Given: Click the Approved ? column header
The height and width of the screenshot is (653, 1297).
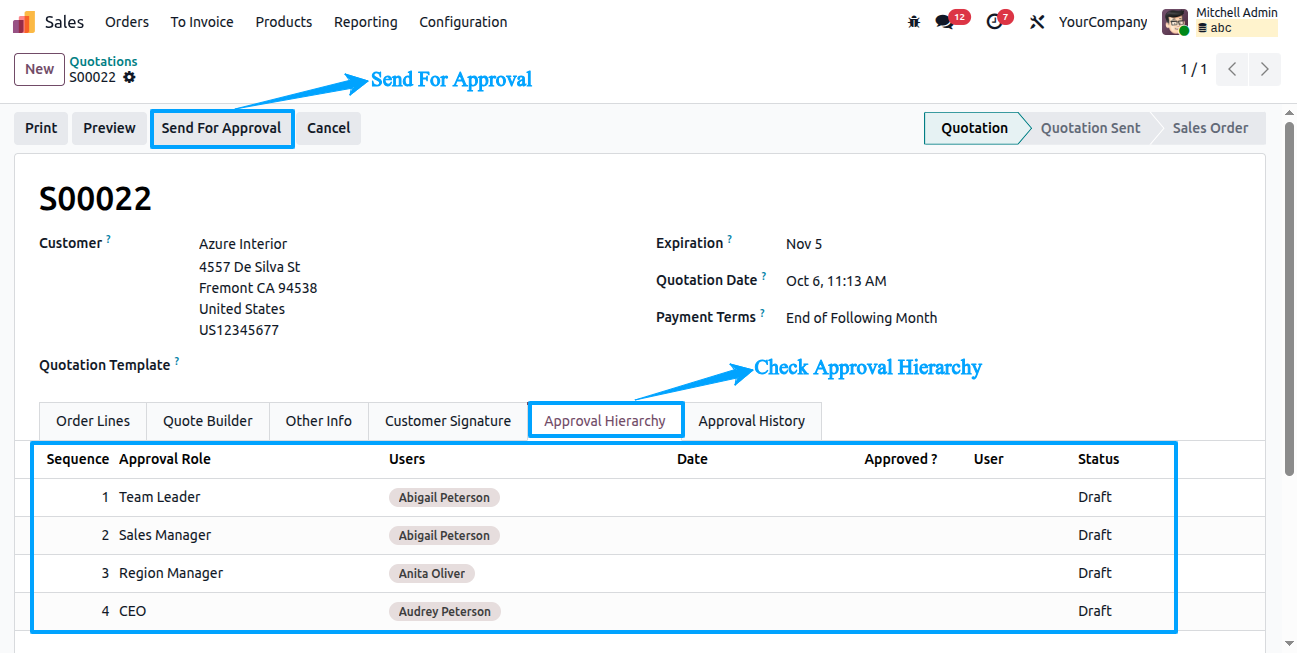Looking at the screenshot, I should [x=901, y=459].
